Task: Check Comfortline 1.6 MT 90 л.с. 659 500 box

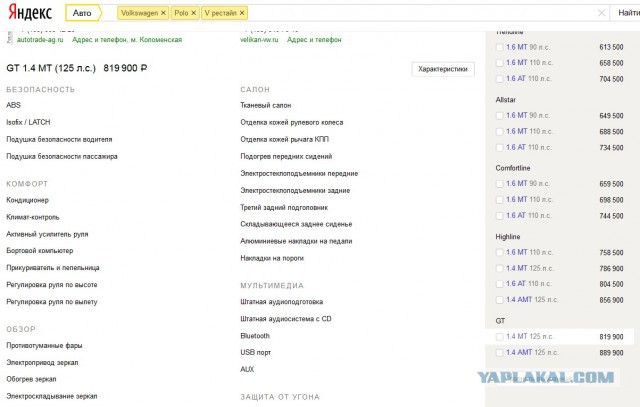Action: (x=499, y=184)
